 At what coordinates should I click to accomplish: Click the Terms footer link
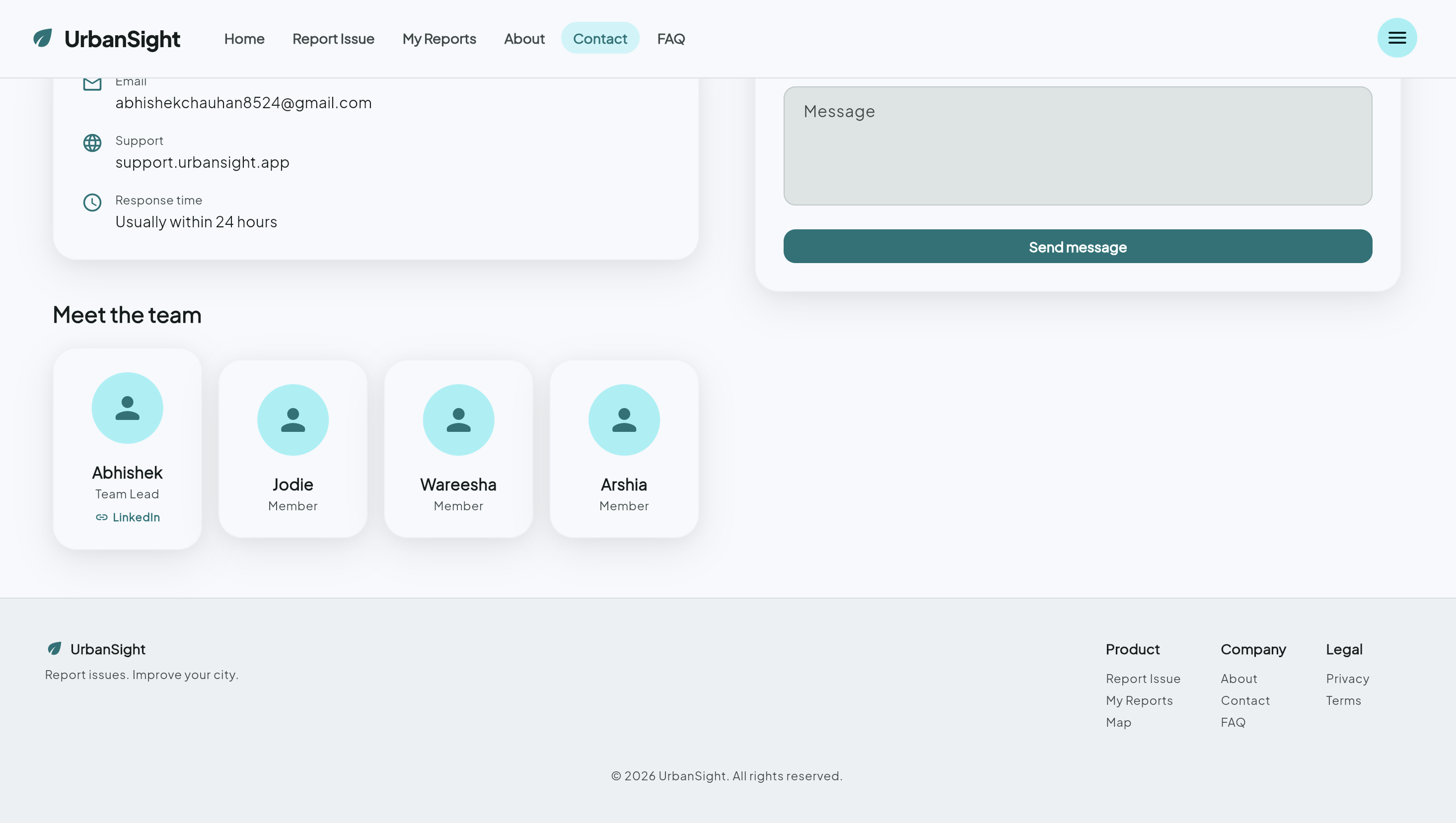1343,700
